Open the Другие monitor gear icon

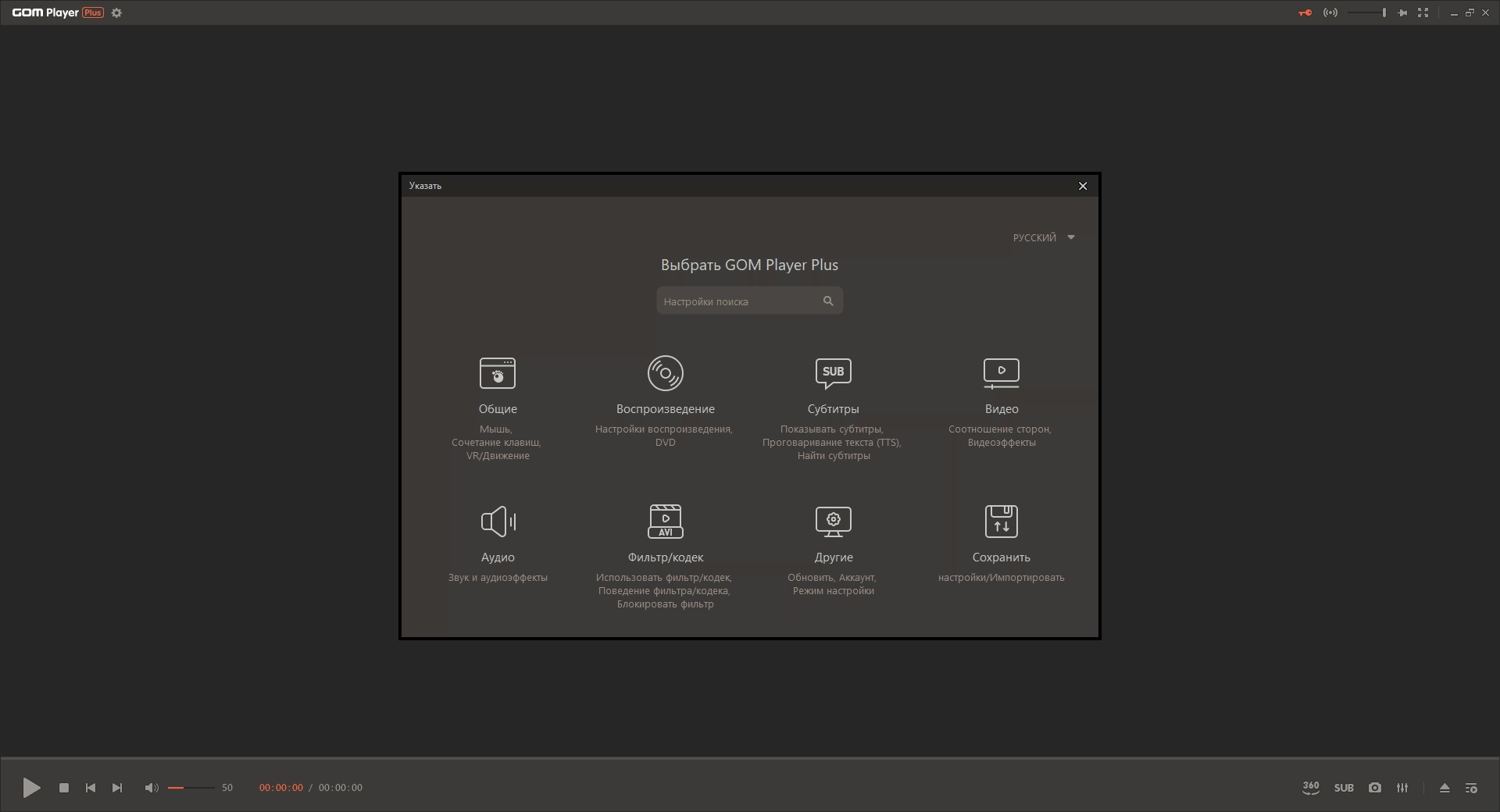(834, 522)
